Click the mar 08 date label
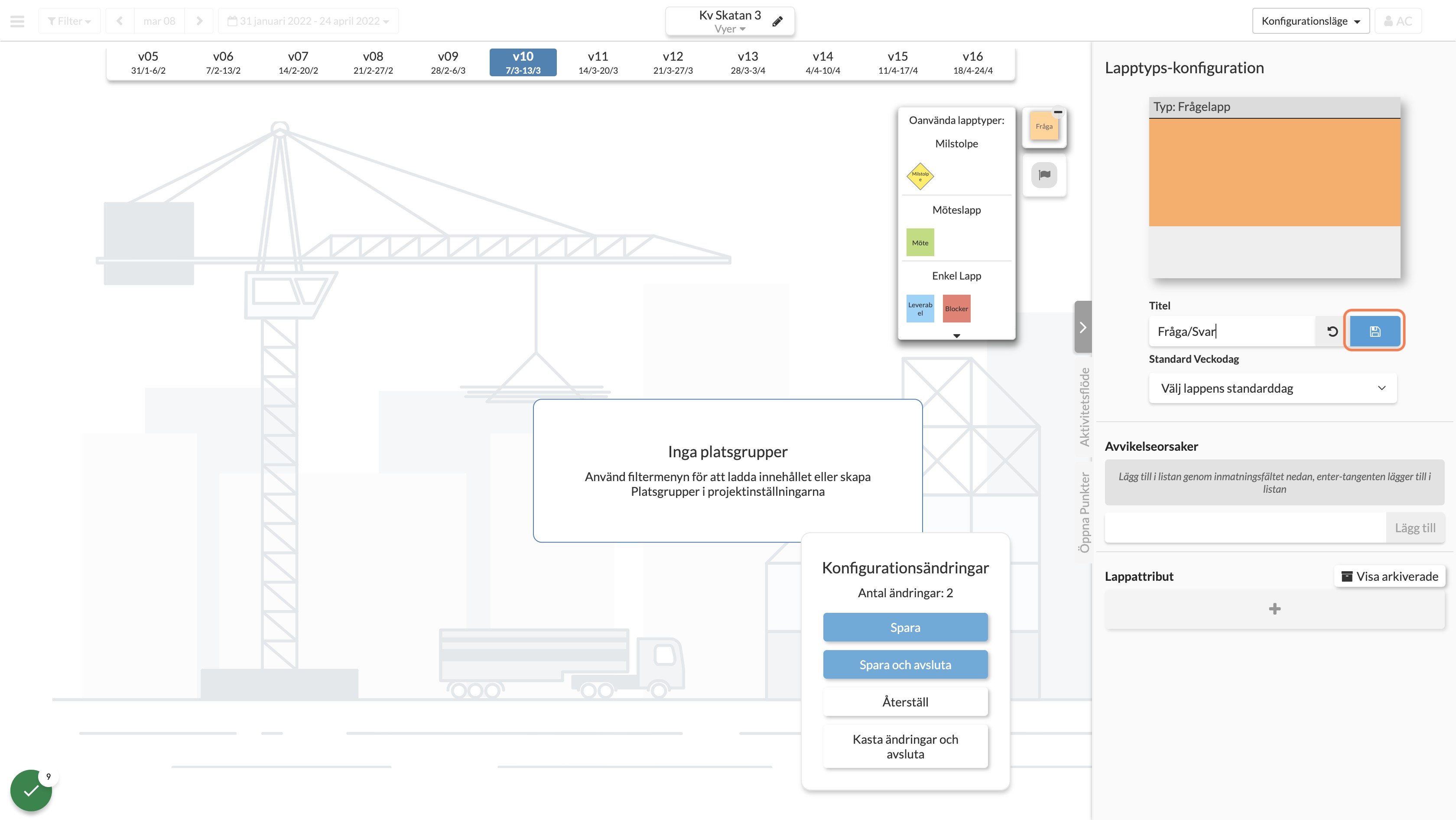This screenshot has height=820, width=1456. coord(159,21)
